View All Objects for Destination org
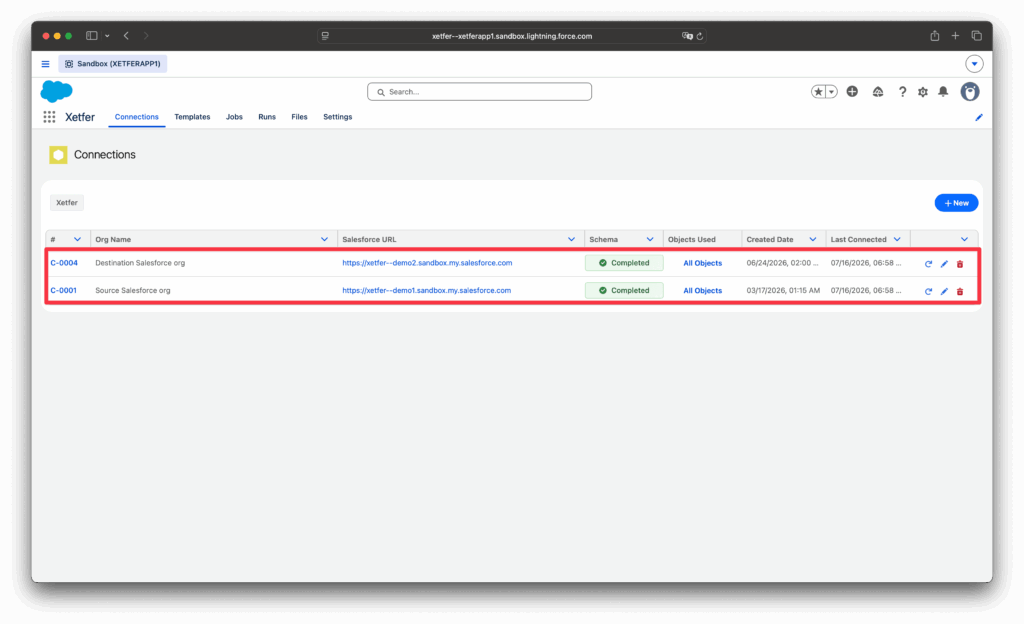 [x=703, y=264]
